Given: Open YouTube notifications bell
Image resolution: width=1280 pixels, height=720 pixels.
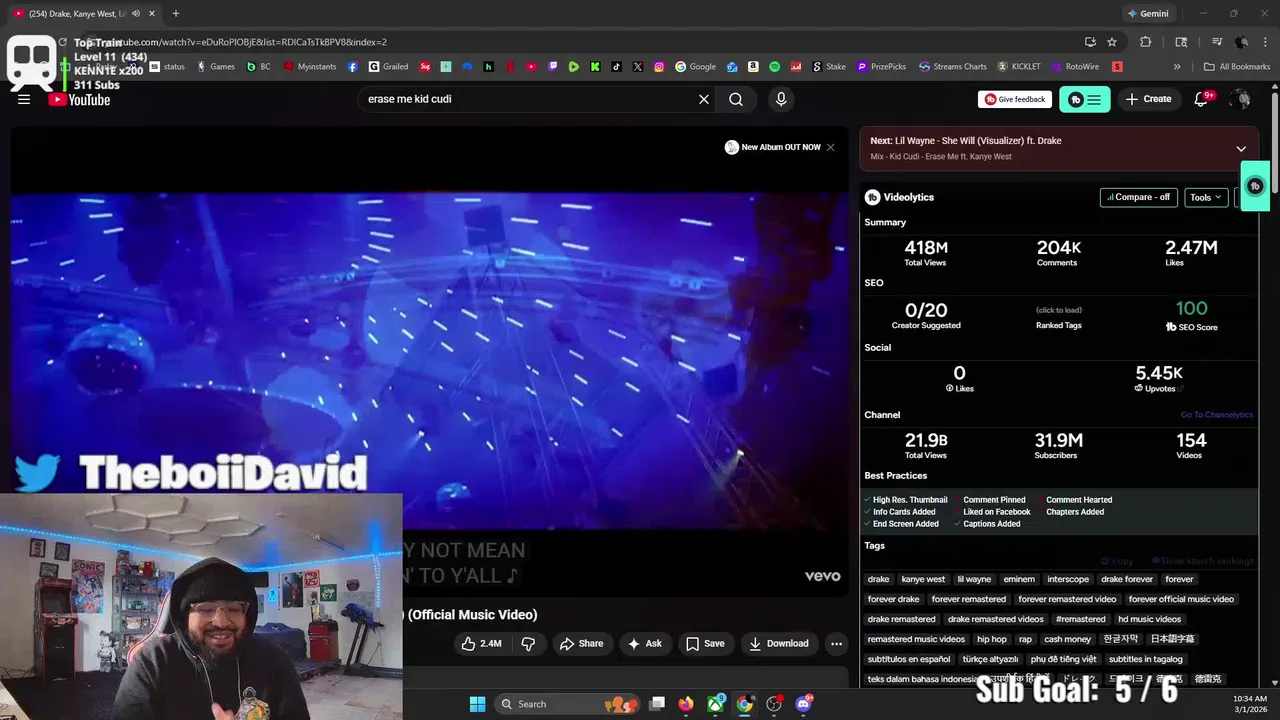Looking at the screenshot, I should point(1202,99).
